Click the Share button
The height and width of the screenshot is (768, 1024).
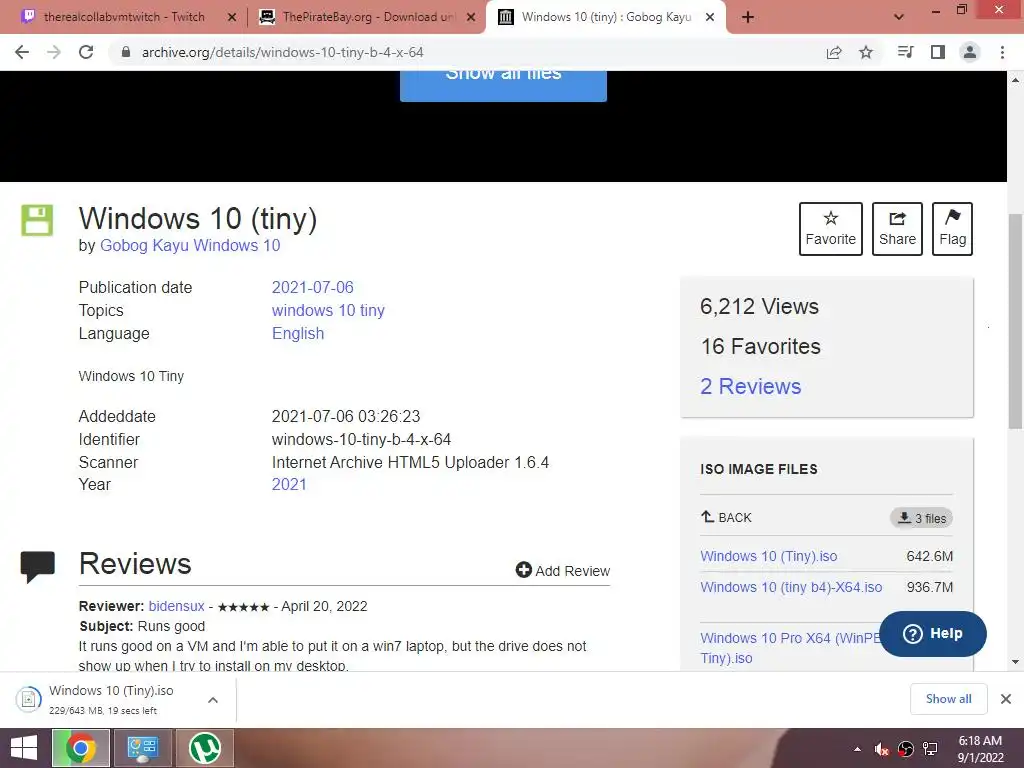coord(897,229)
